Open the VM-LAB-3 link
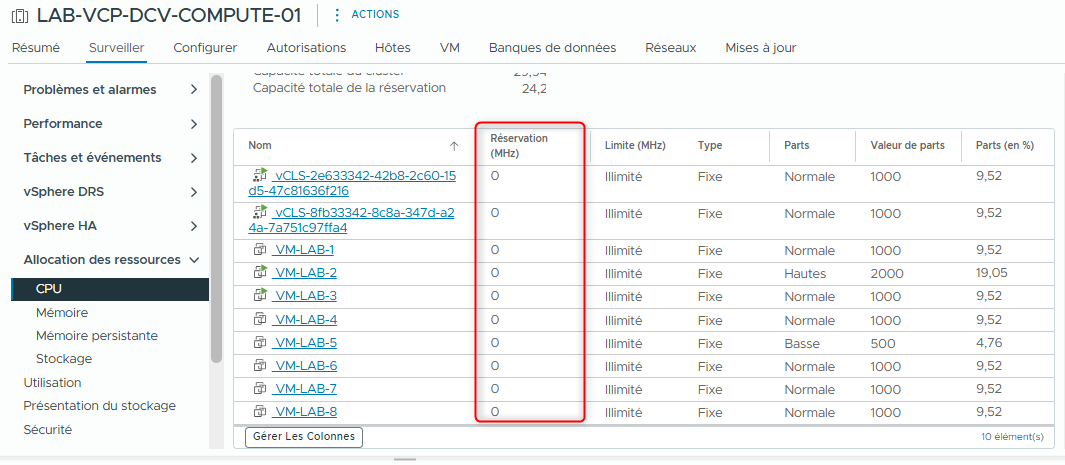Image resolution: width=1065 pixels, height=465 pixels. pyautogui.click(x=304, y=296)
